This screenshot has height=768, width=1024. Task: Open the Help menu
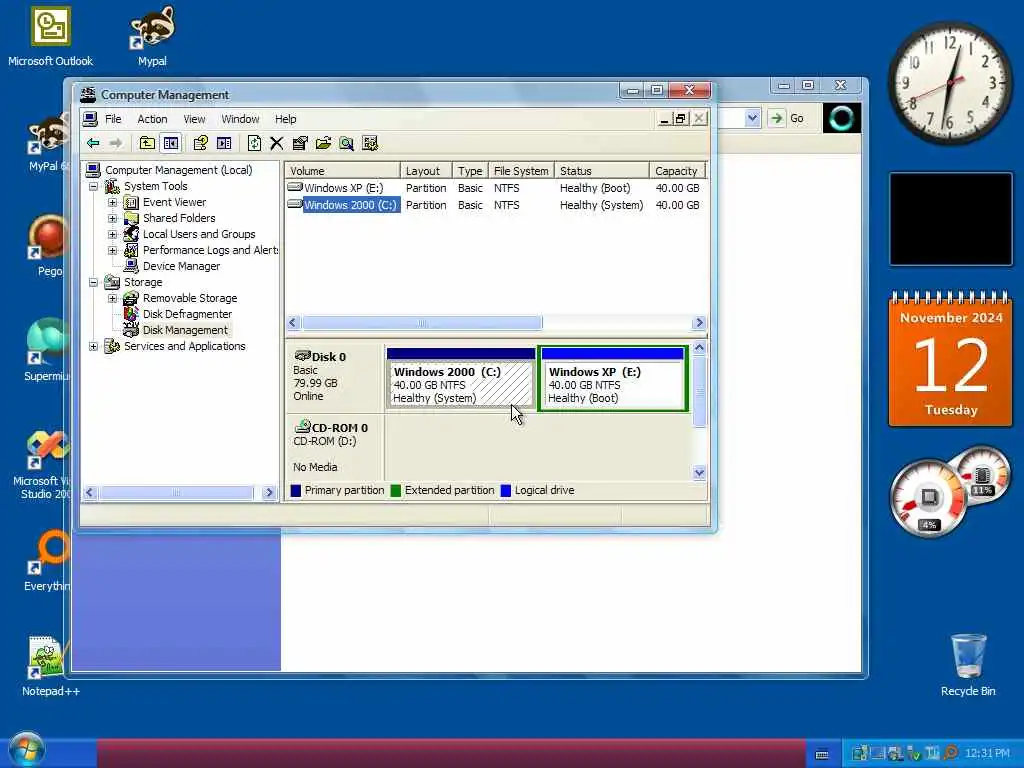pos(285,119)
